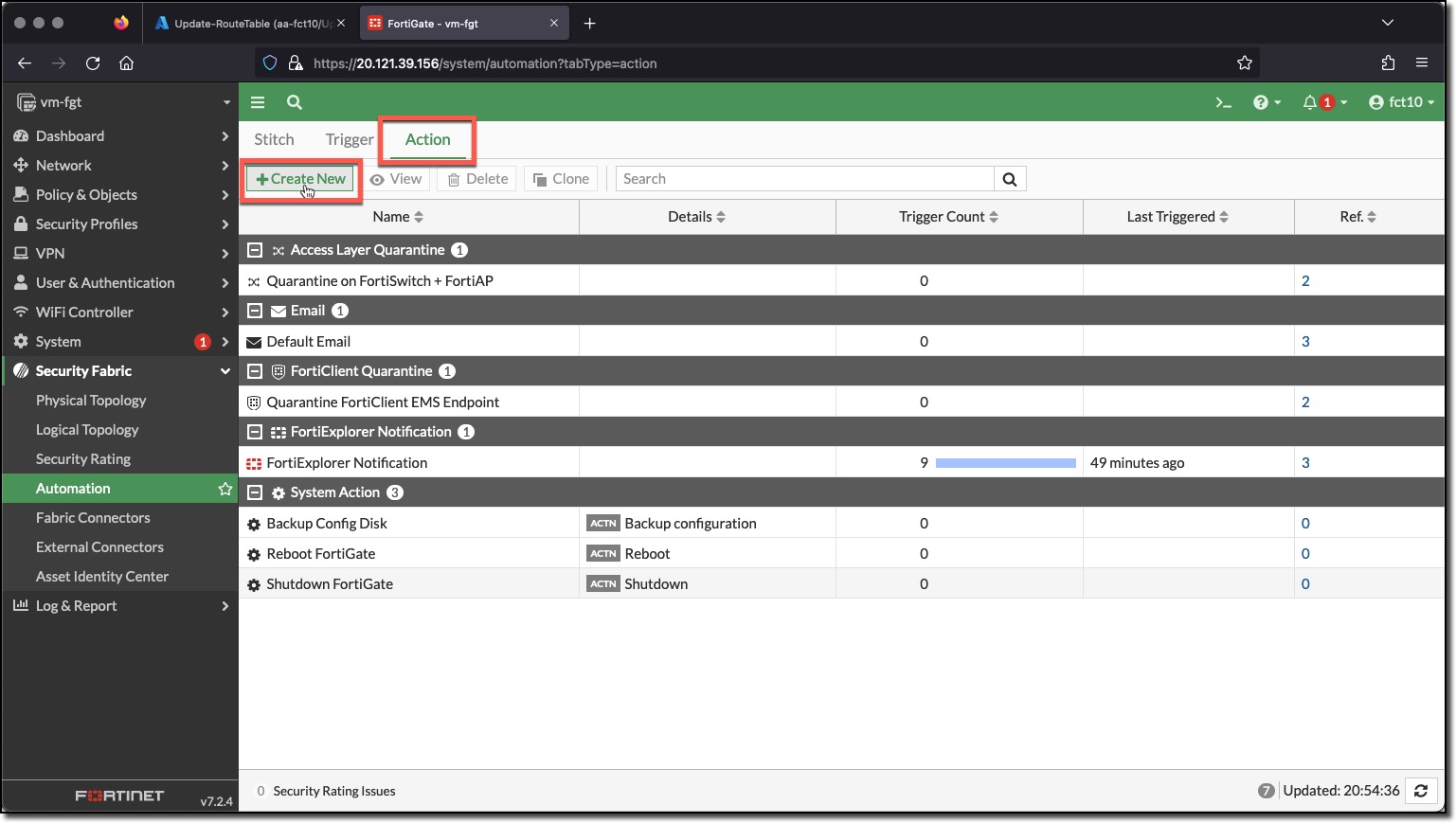Open Ref count 2 for FortiSwitch quarantine
Image resolution: width=1456 pixels, height=823 pixels.
pyautogui.click(x=1305, y=281)
